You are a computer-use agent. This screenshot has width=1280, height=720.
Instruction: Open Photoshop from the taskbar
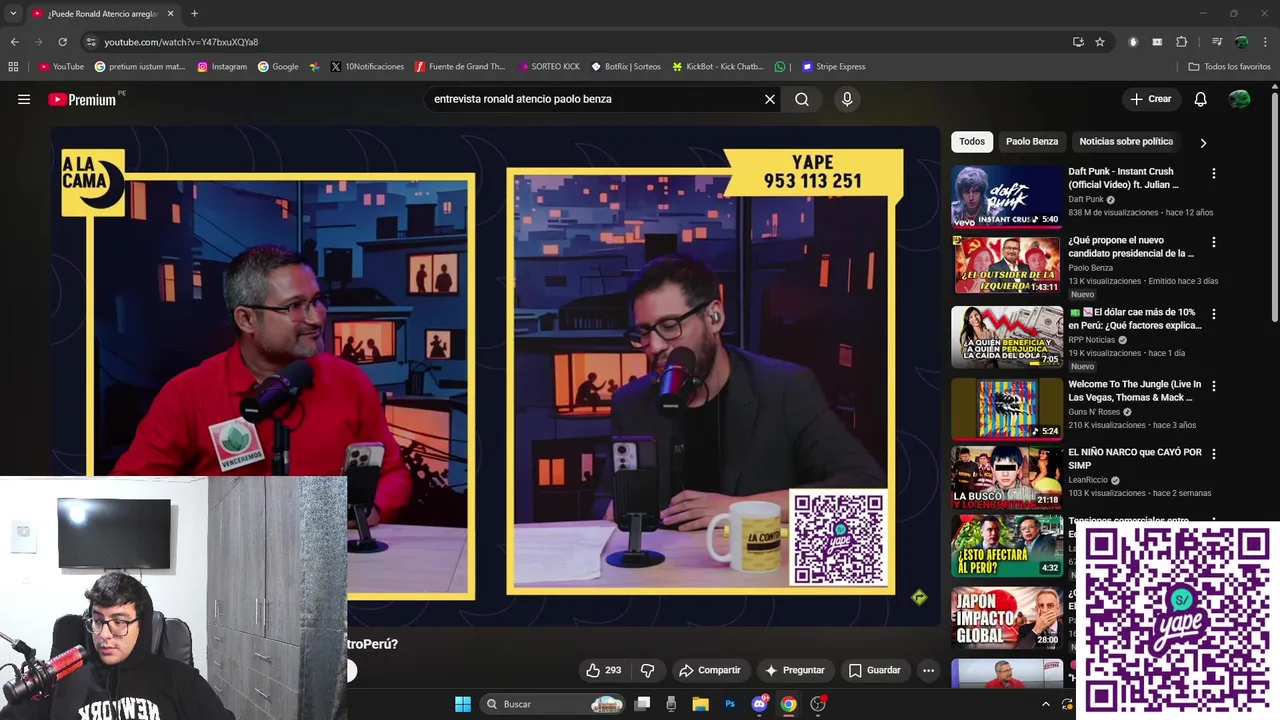click(x=730, y=704)
